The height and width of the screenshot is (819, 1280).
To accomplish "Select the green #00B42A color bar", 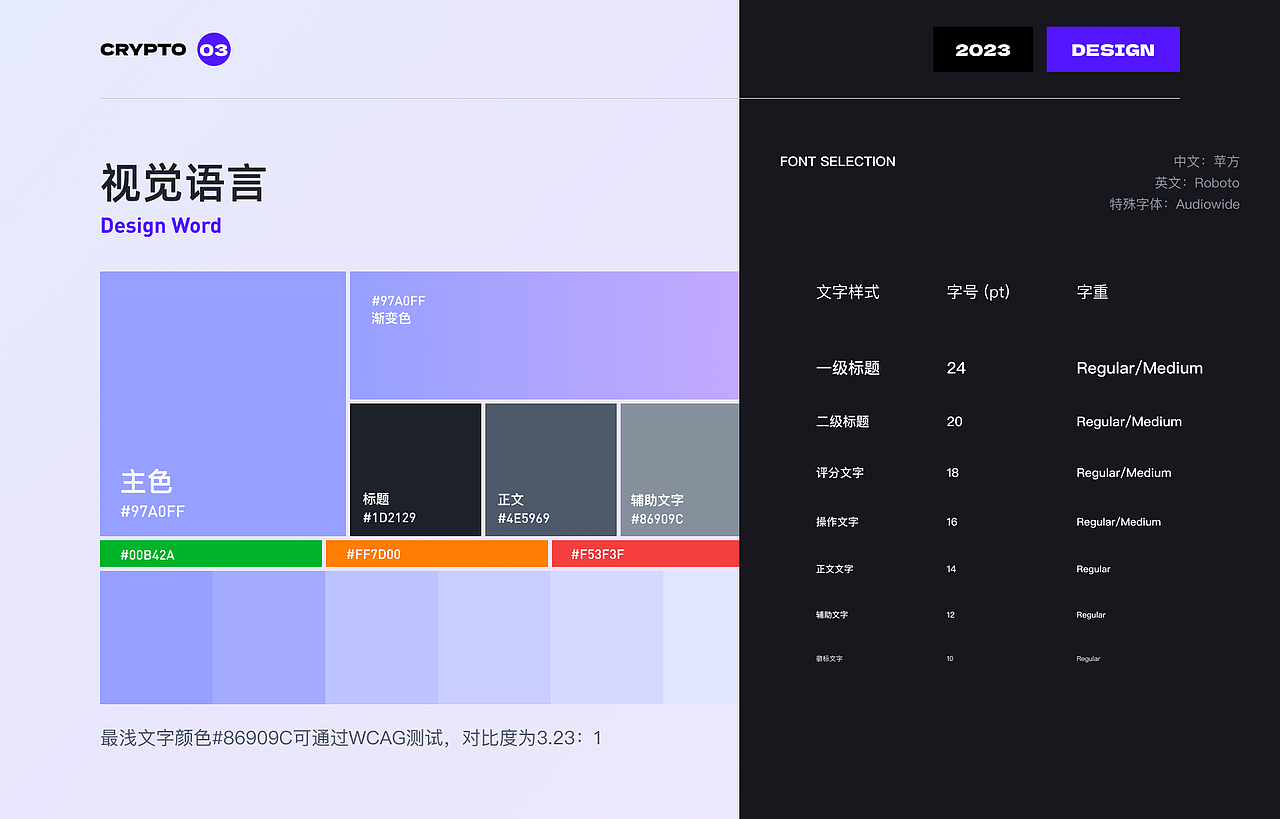I will 210,553.
